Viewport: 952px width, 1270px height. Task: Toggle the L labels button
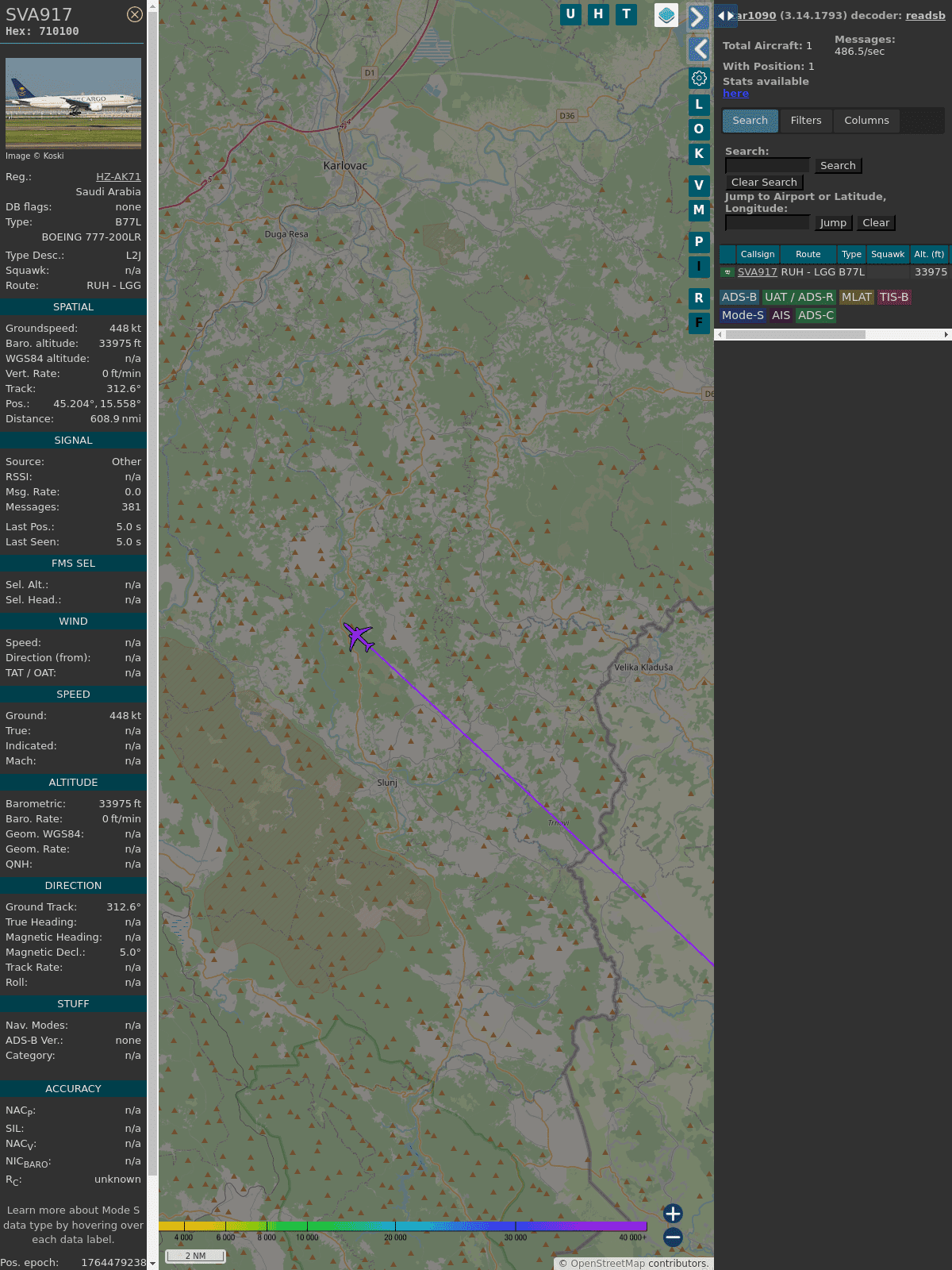[699, 104]
